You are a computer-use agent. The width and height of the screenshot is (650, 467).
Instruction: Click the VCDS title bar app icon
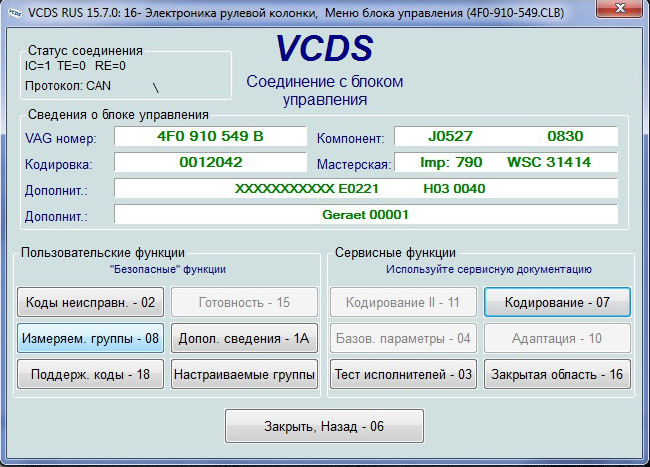click(x=15, y=13)
